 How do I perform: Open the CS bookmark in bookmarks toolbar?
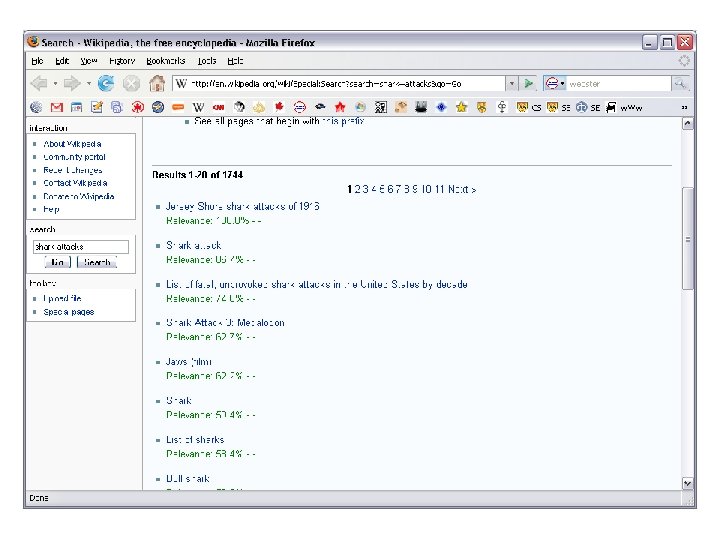pyautogui.click(x=529, y=107)
